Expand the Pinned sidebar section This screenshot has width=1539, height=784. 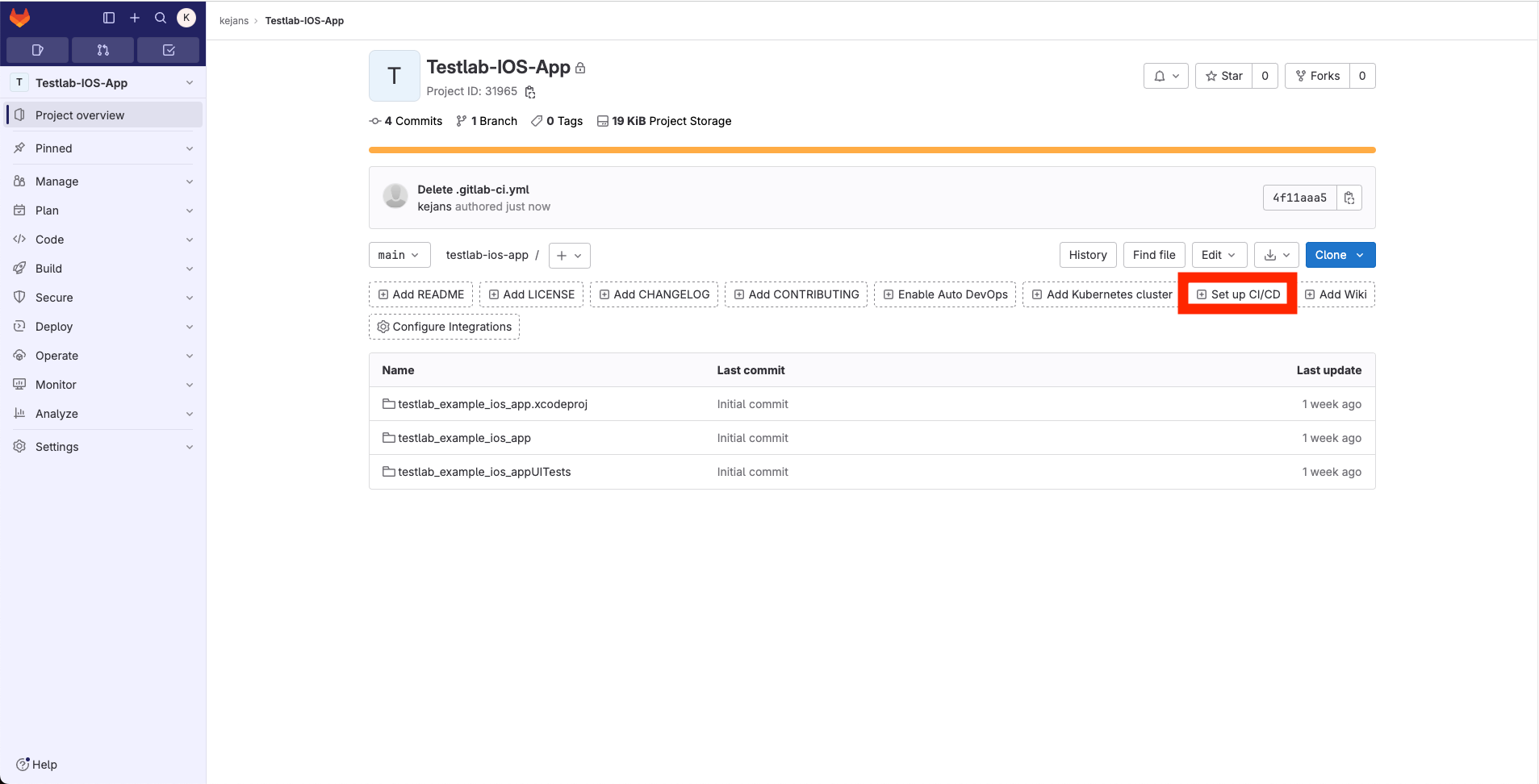[x=103, y=148]
